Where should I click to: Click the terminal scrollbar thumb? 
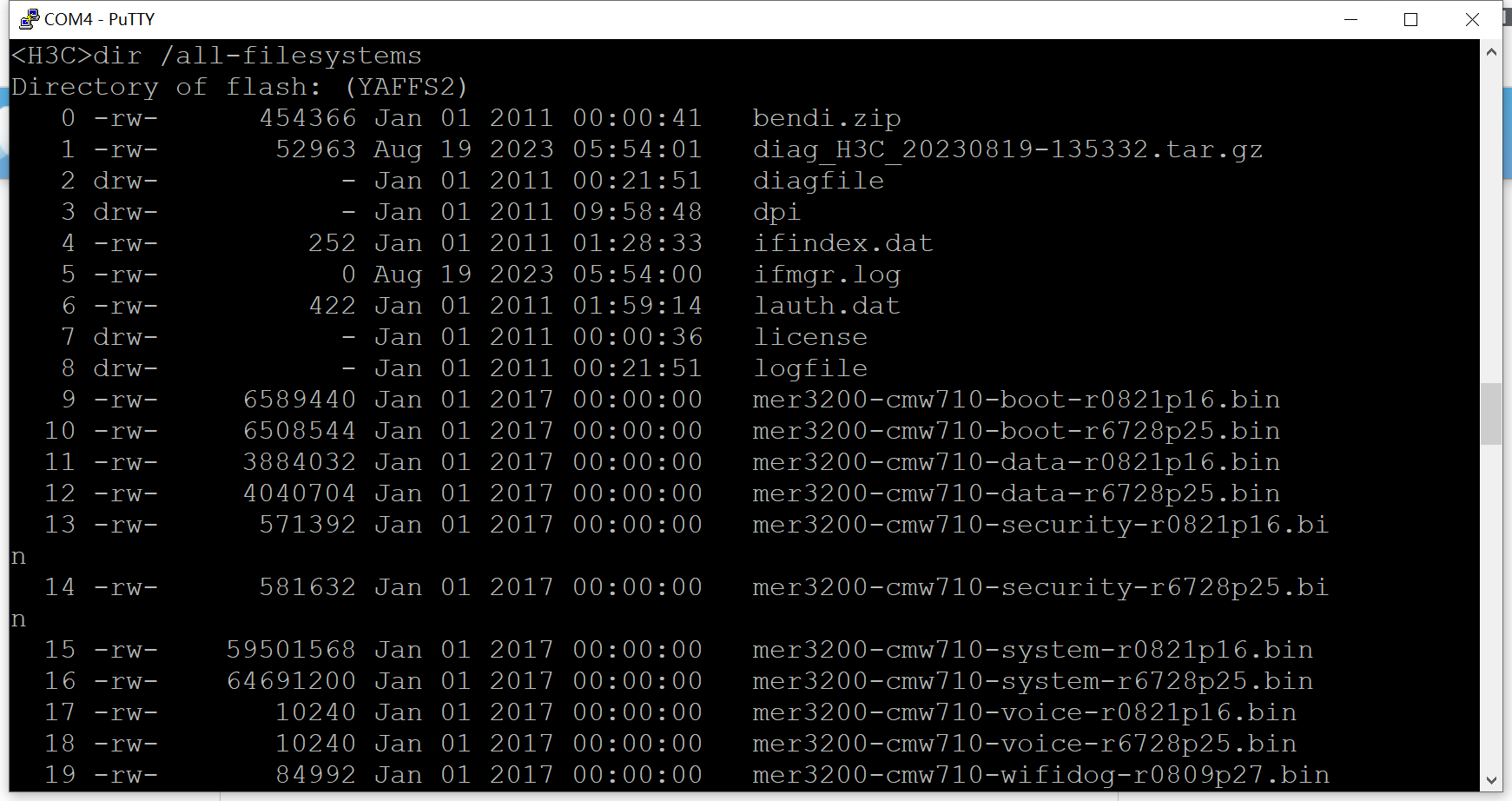click(x=1491, y=414)
